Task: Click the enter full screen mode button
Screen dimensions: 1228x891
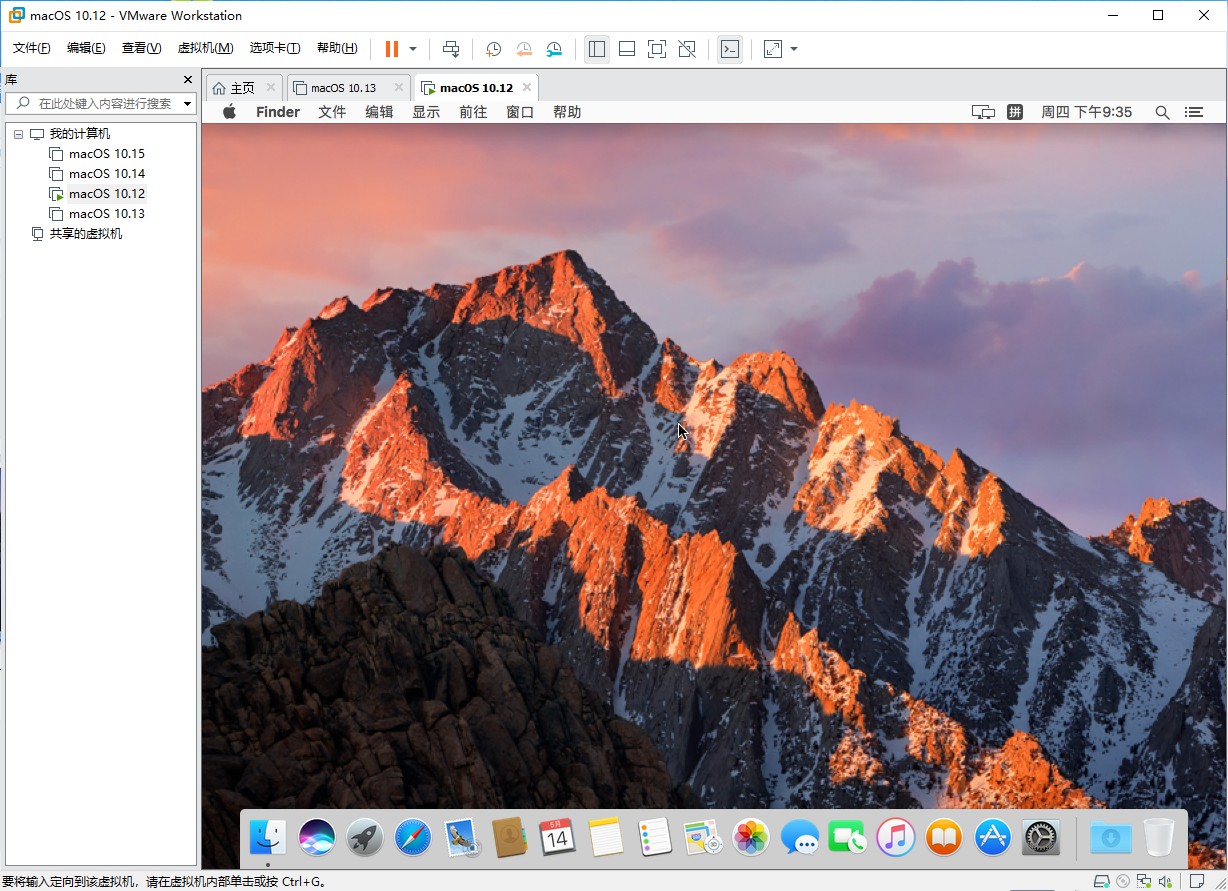Action: click(x=657, y=49)
